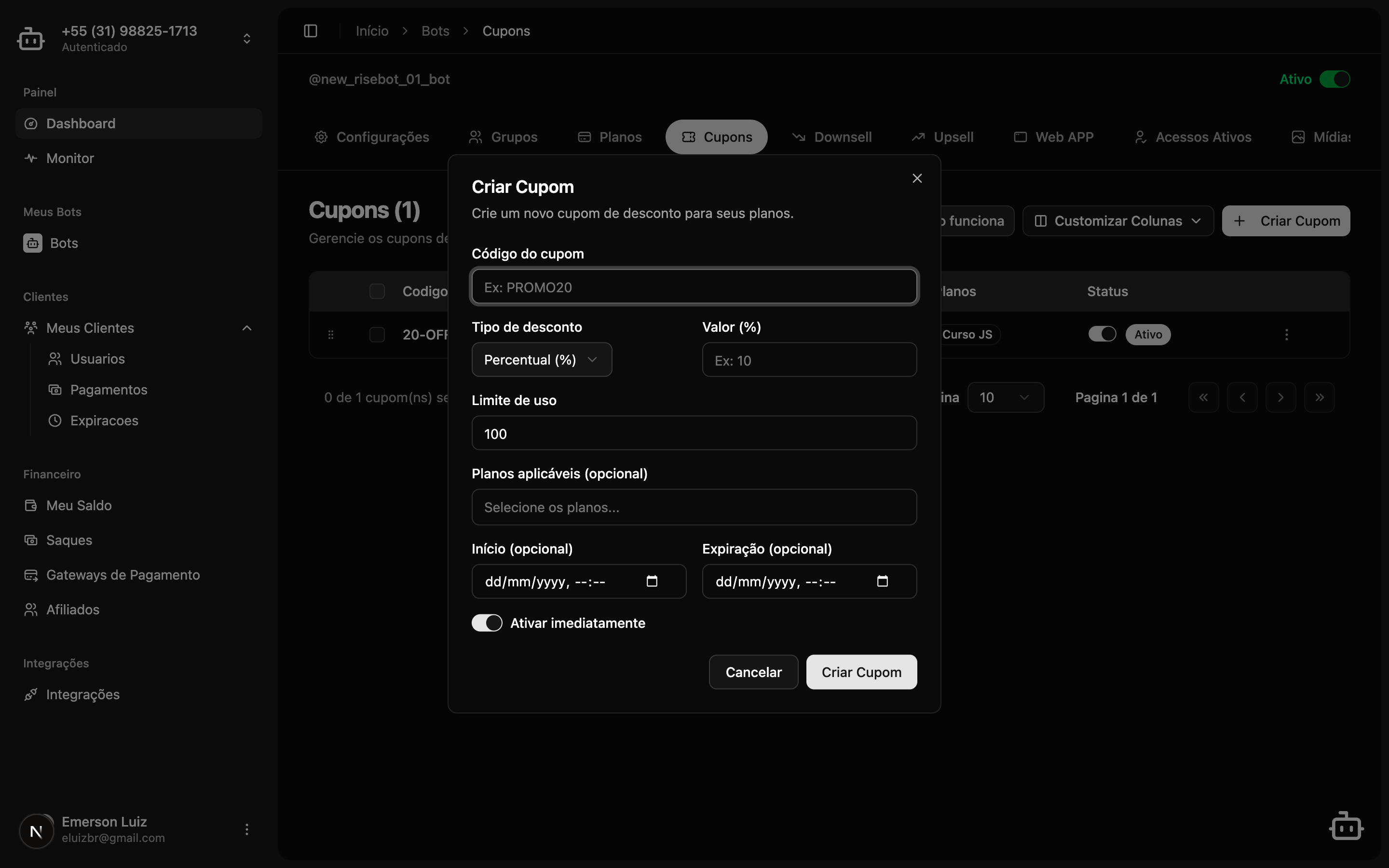
Task: Go to next page of coupons
Action: pos(1280,397)
